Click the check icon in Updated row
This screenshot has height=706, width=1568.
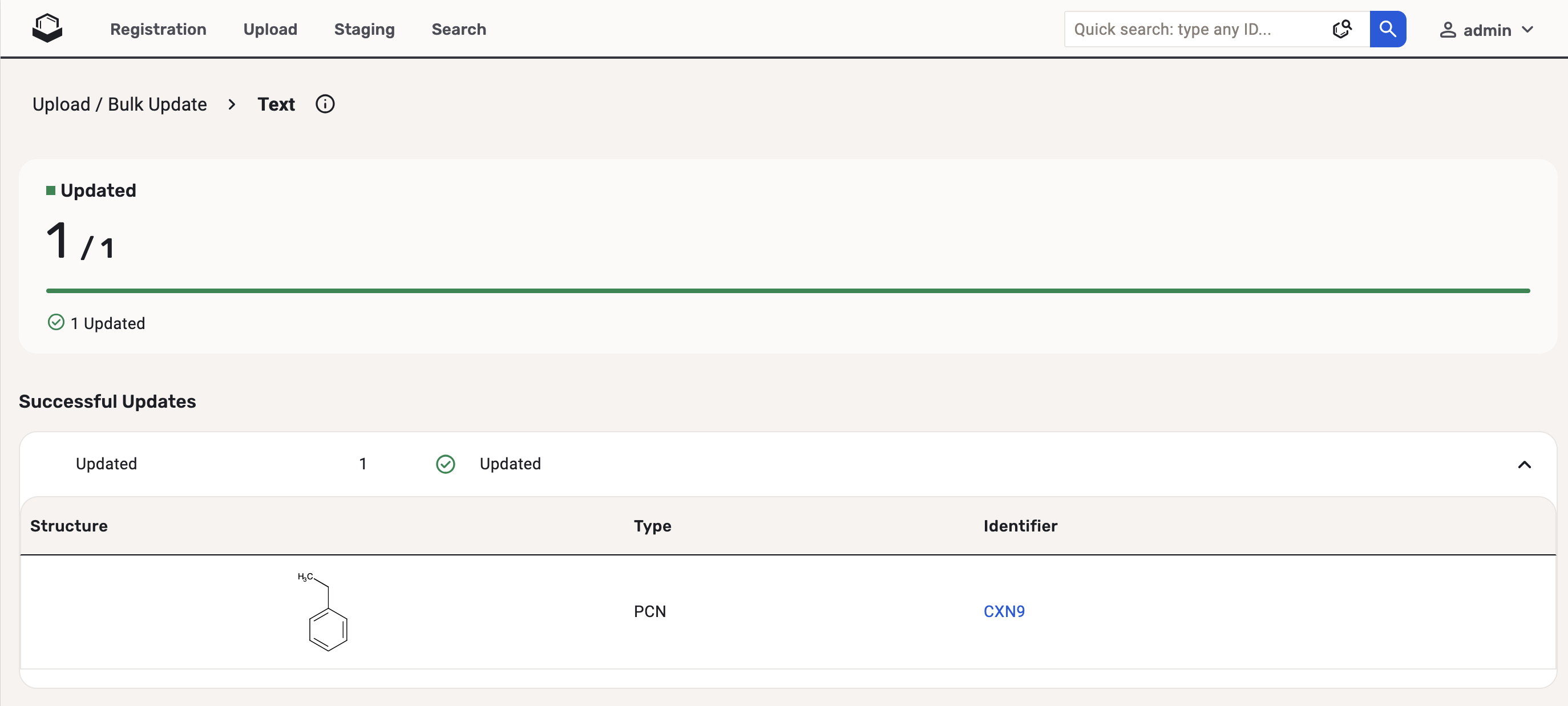click(445, 464)
